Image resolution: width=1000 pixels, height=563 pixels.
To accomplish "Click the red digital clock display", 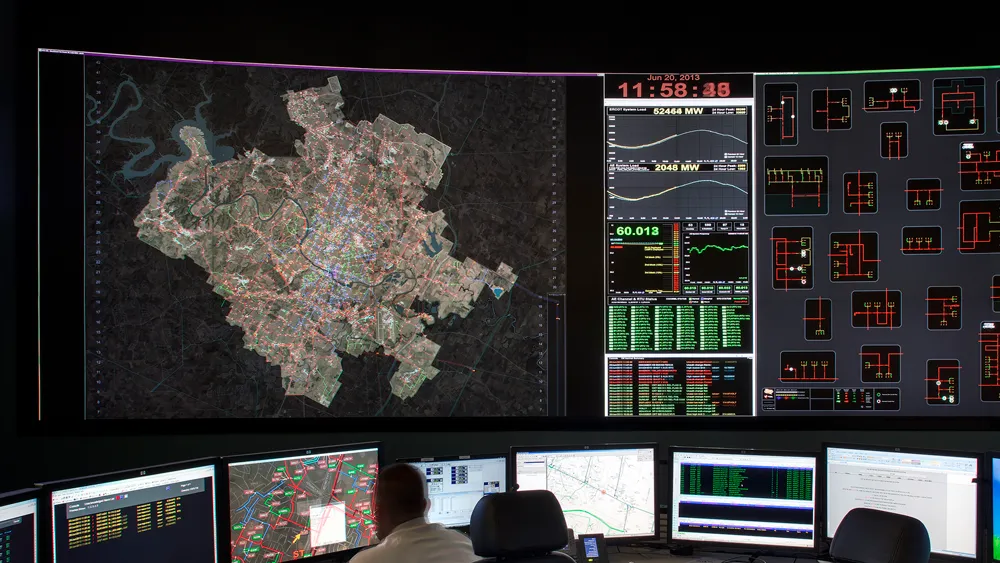I will click(674, 89).
